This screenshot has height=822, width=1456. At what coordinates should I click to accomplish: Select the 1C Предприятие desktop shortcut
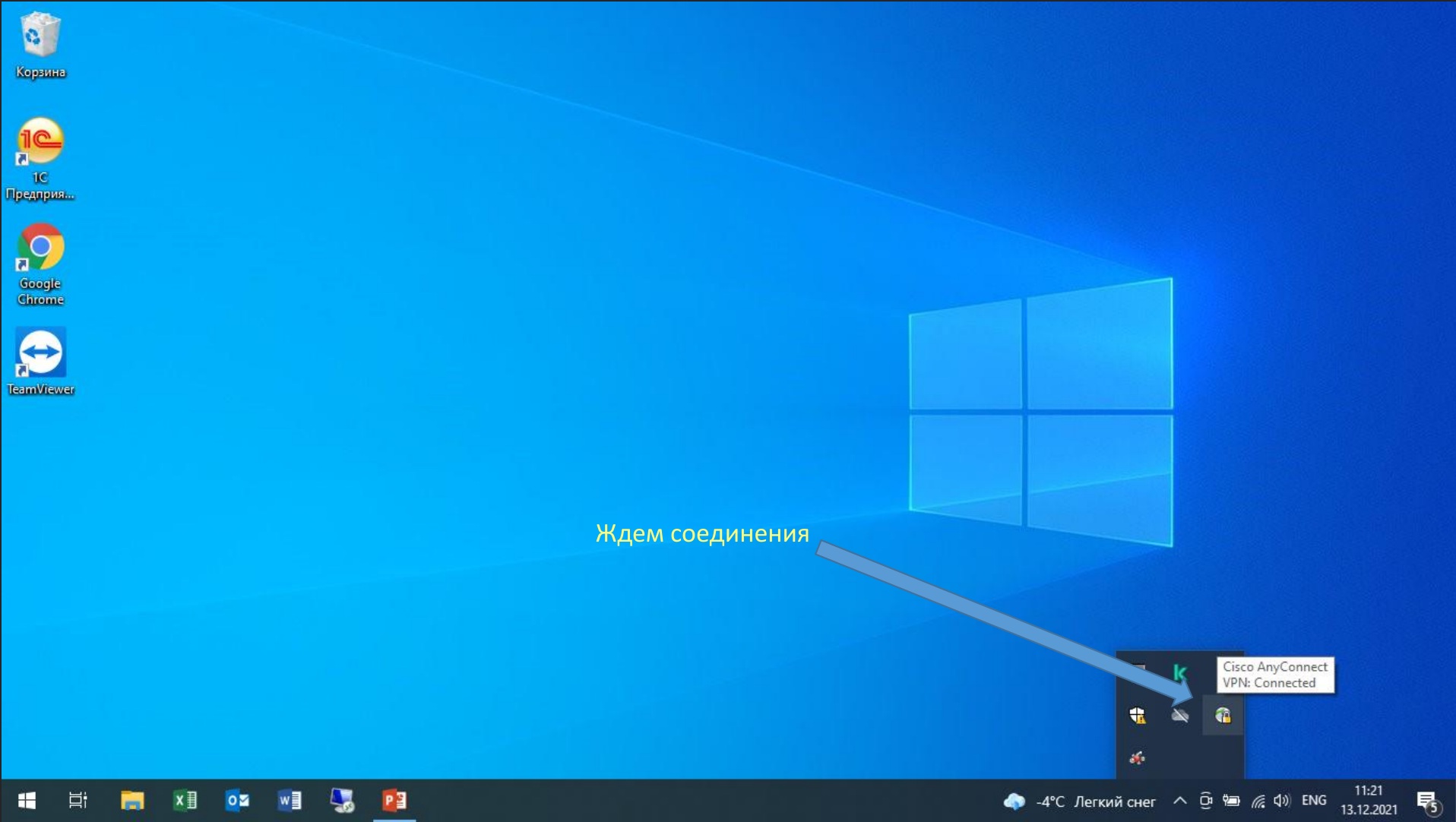tap(40, 157)
